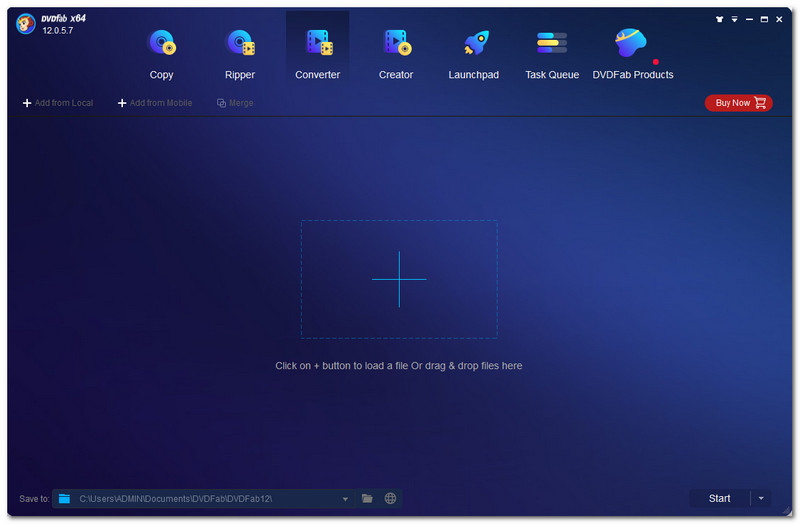Click the Merge button
800x524 pixels.
pos(235,103)
